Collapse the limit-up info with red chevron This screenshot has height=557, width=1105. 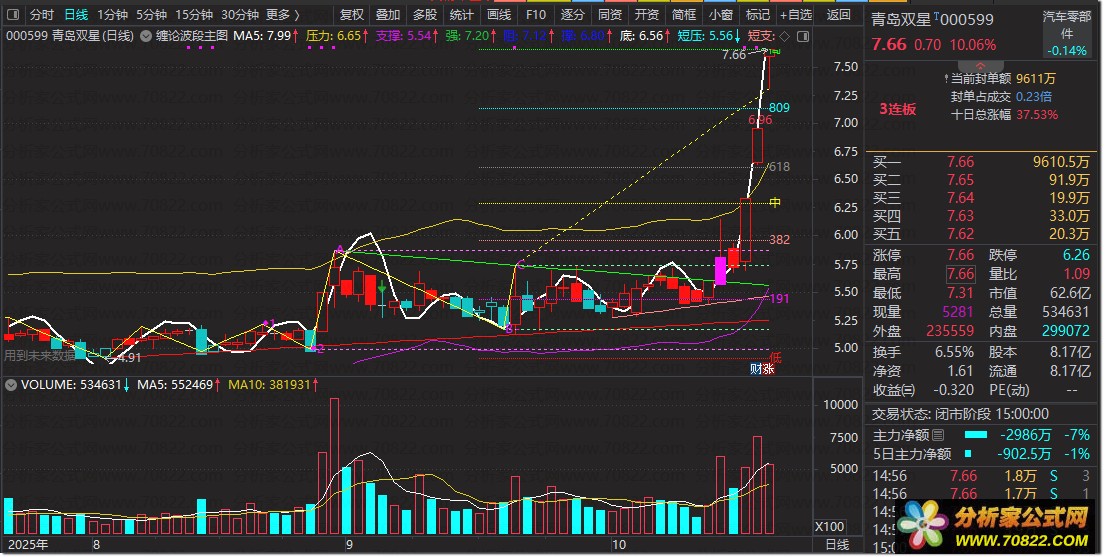(x=981, y=66)
